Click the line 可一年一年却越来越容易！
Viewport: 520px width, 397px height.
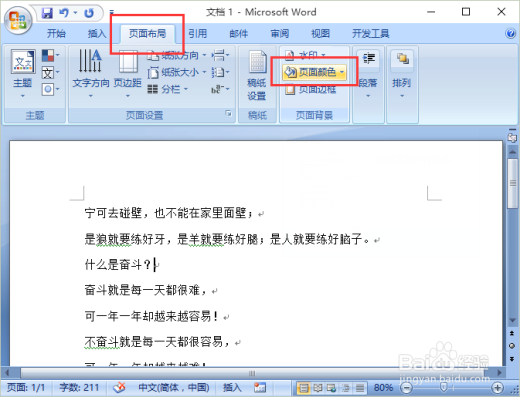[152, 316]
